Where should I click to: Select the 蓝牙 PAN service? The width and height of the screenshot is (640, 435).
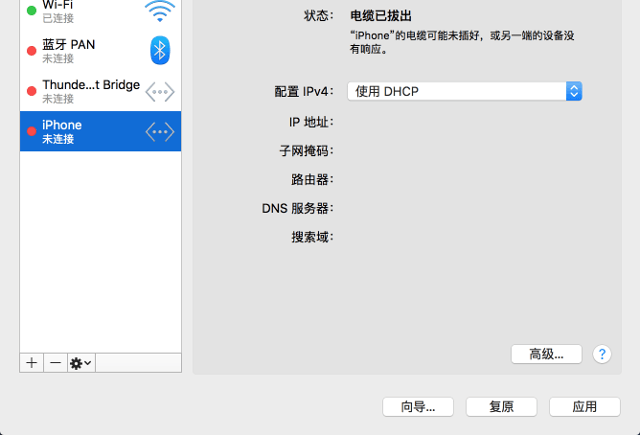100,51
